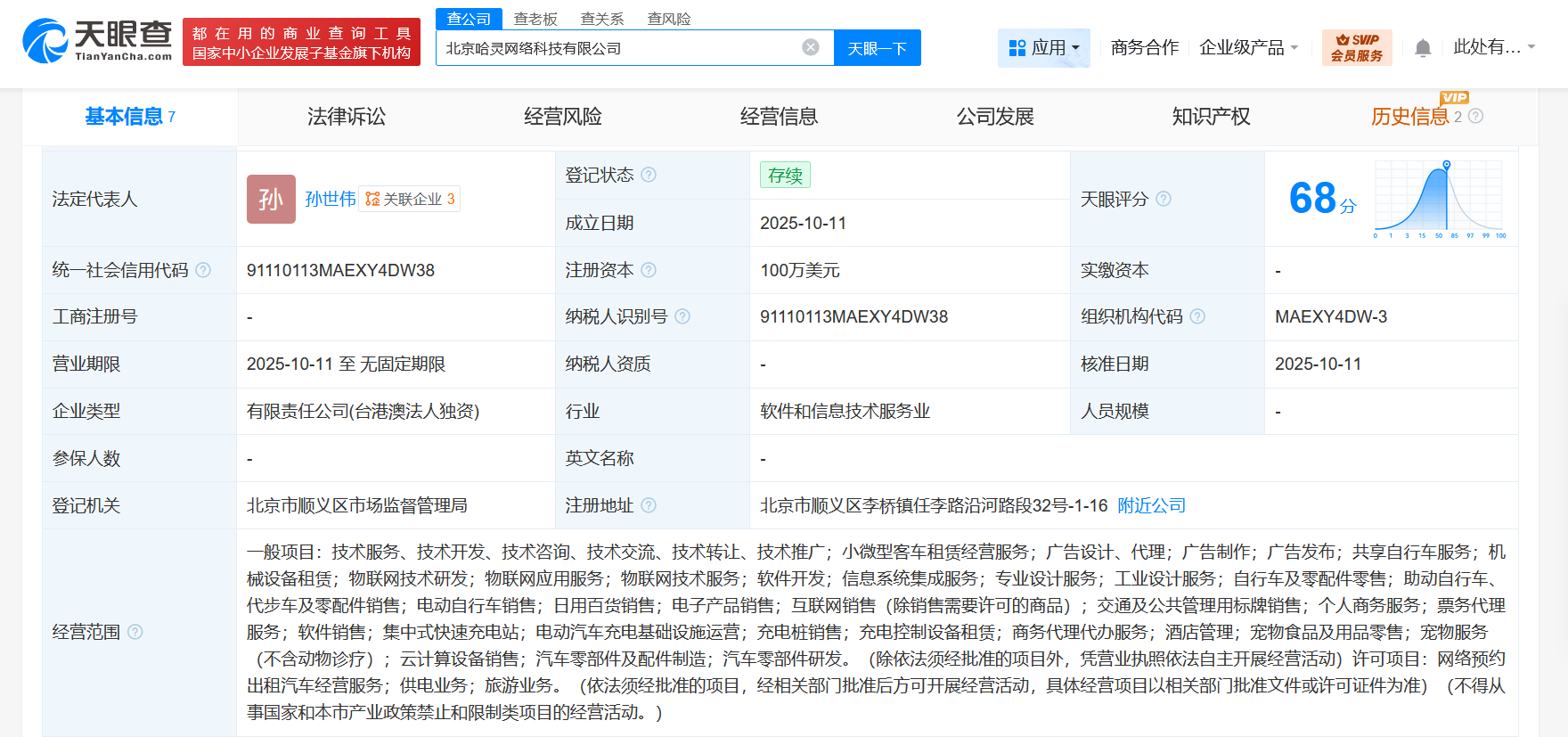Click the help icon next to 注册地址

tap(649, 505)
